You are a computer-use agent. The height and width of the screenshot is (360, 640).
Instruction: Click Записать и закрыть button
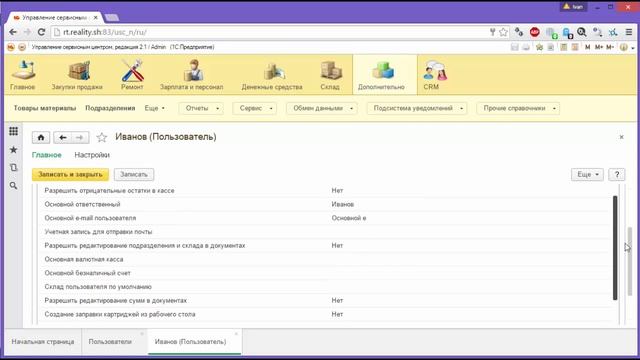(70, 174)
